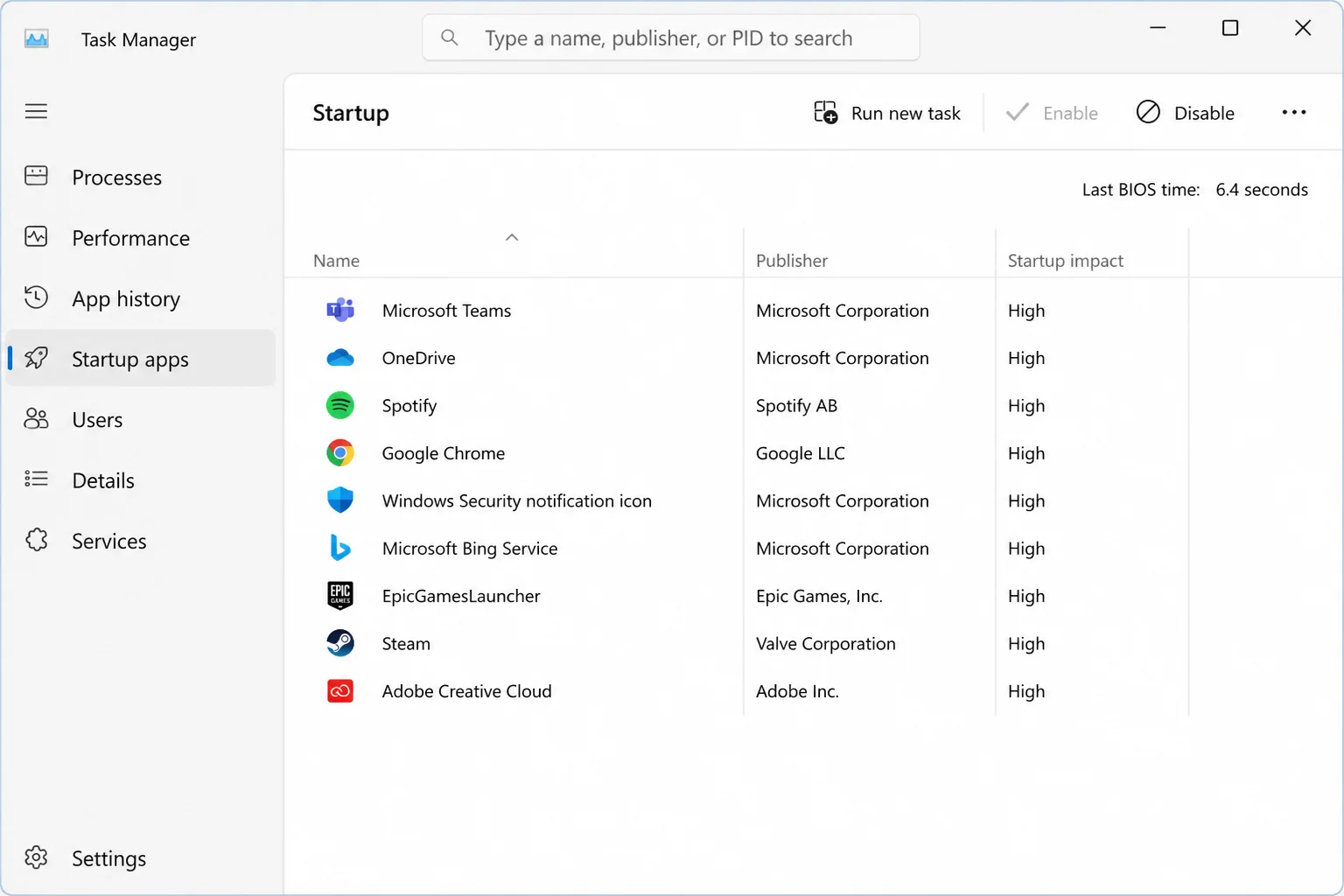Screen dimensions: 1344x896
Task: Click the Task Manager app icon in title bar
Action: click(x=37, y=39)
